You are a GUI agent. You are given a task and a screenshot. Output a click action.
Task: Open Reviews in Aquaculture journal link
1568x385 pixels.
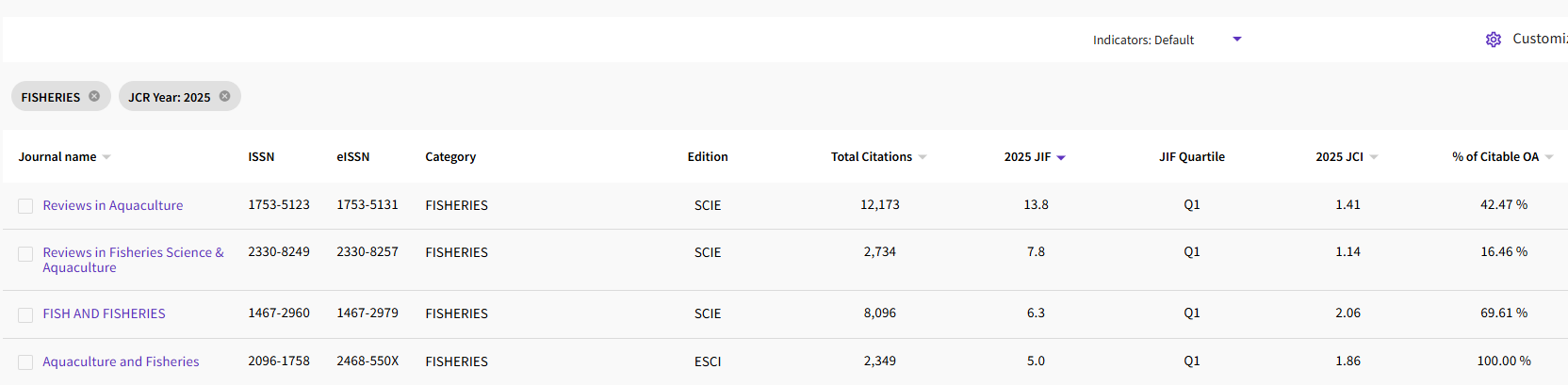pos(113,205)
